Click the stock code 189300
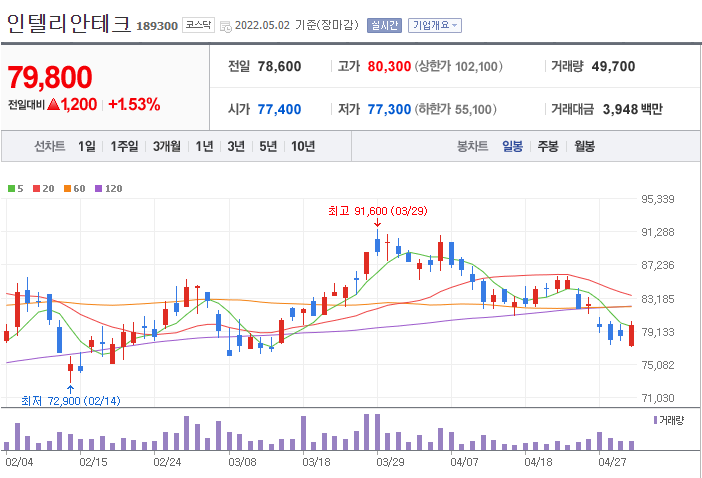Viewport: 702px width, 478px height. [157, 26]
